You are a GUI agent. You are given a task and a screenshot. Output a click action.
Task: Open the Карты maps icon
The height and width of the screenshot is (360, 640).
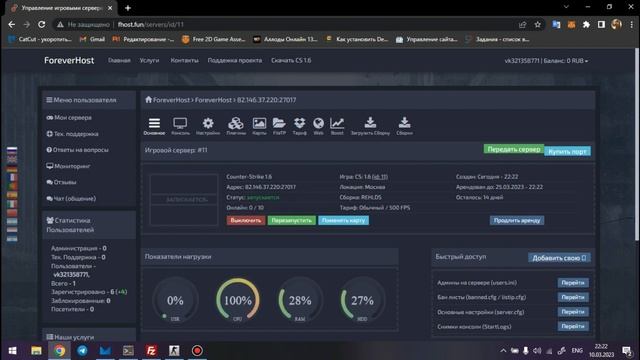click(259, 126)
